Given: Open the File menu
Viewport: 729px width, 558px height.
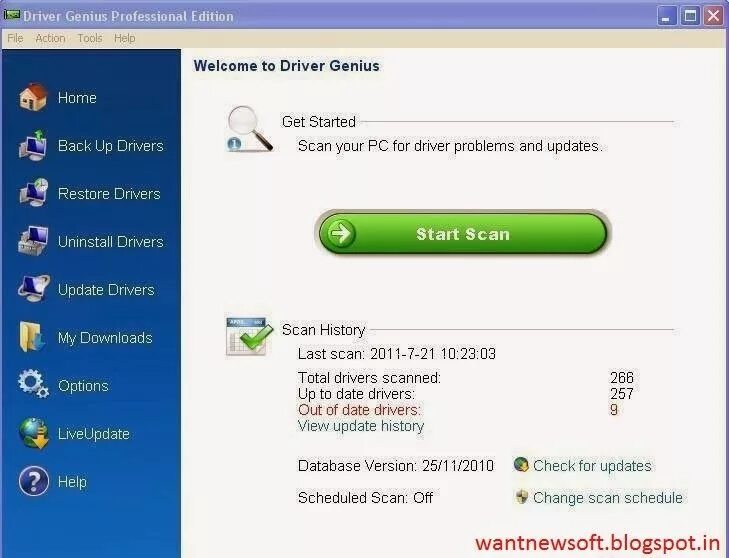Looking at the screenshot, I should [15, 38].
